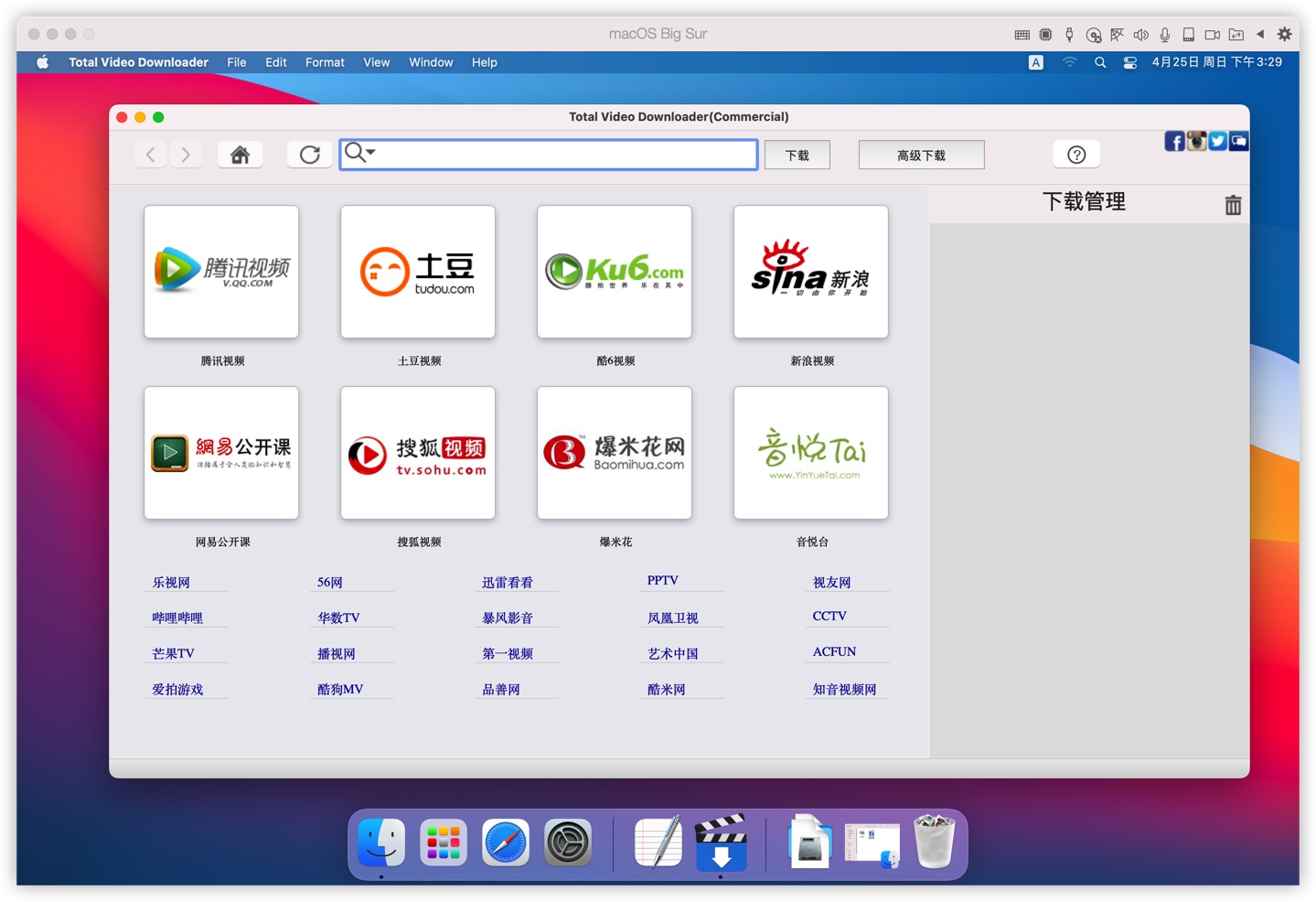Open the 乐视网 link
Viewport: 1316px width, 902px height.
tap(171, 583)
